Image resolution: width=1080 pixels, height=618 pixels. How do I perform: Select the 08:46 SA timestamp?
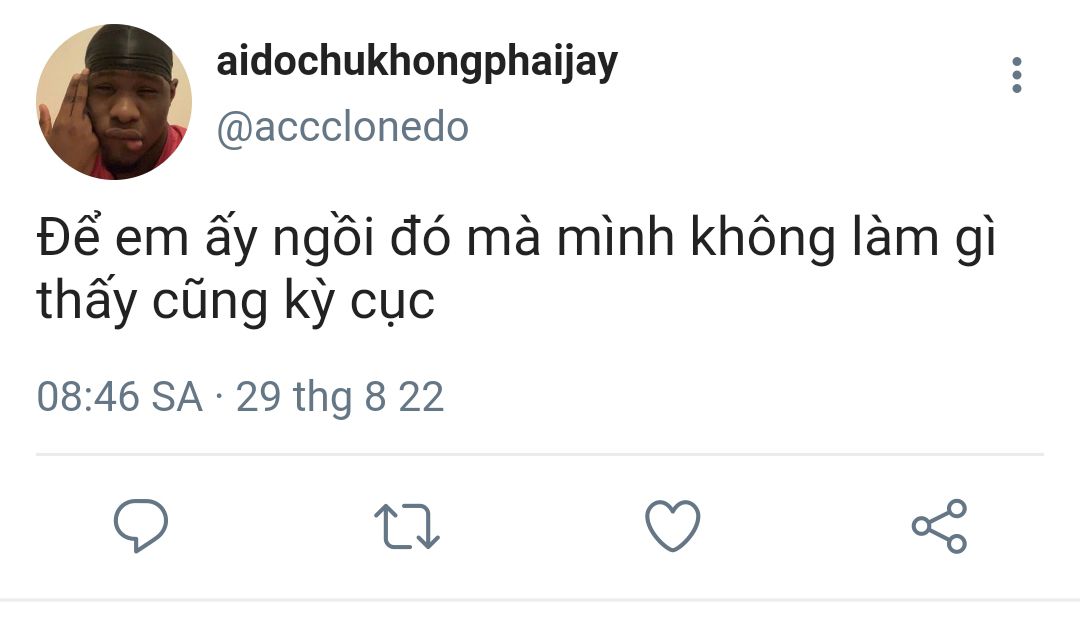pos(119,397)
